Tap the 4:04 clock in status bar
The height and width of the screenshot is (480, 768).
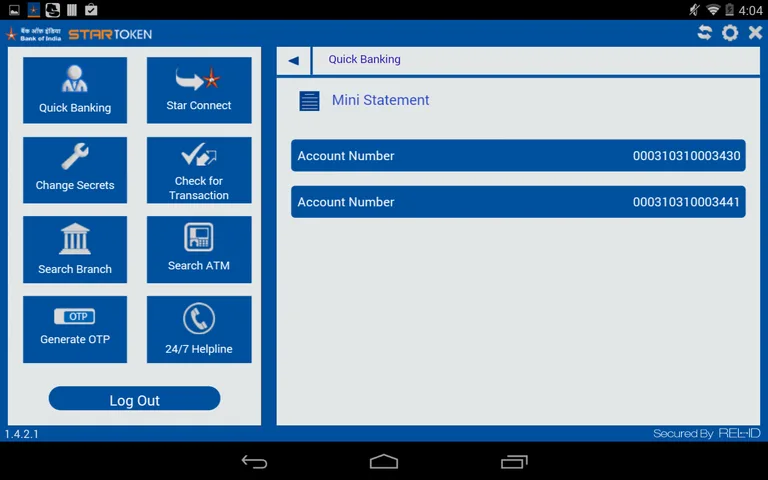coord(750,10)
